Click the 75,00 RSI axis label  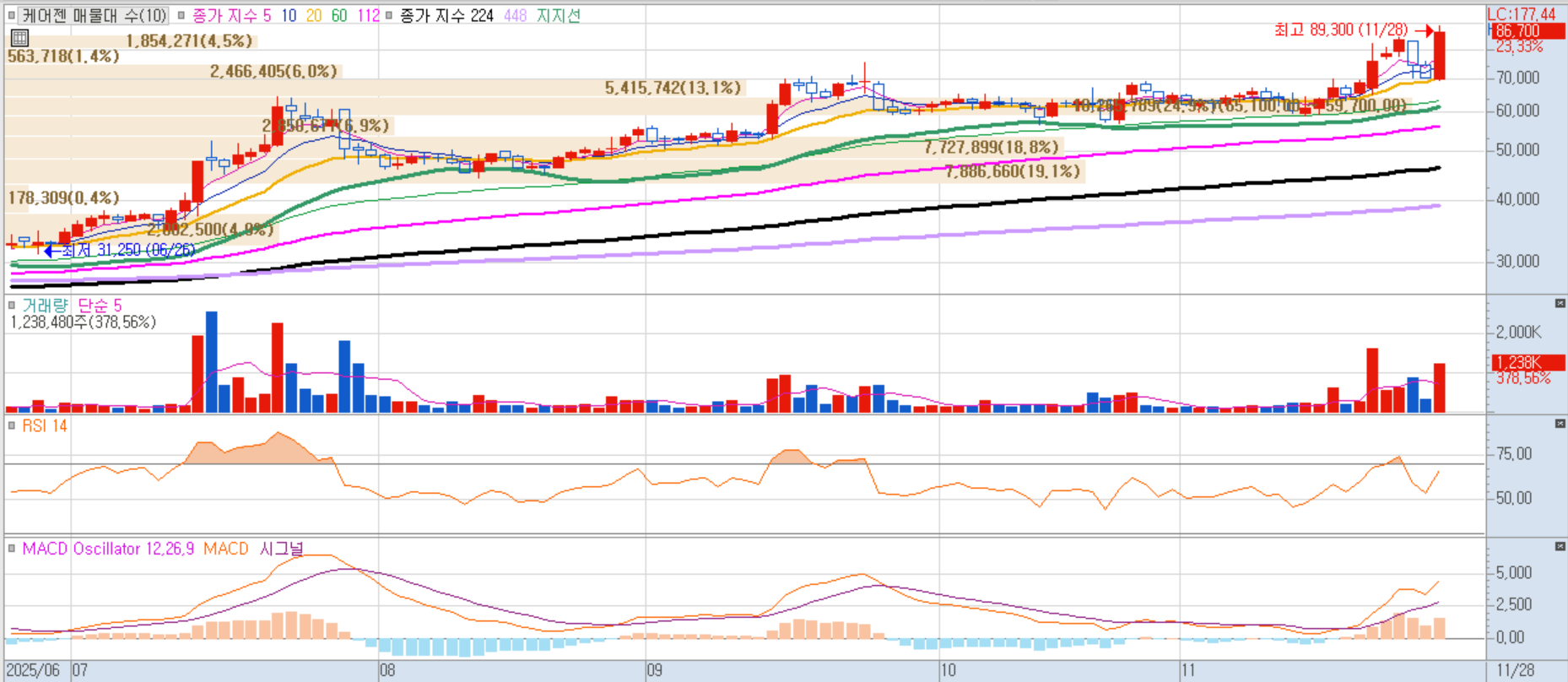pos(1513,454)
